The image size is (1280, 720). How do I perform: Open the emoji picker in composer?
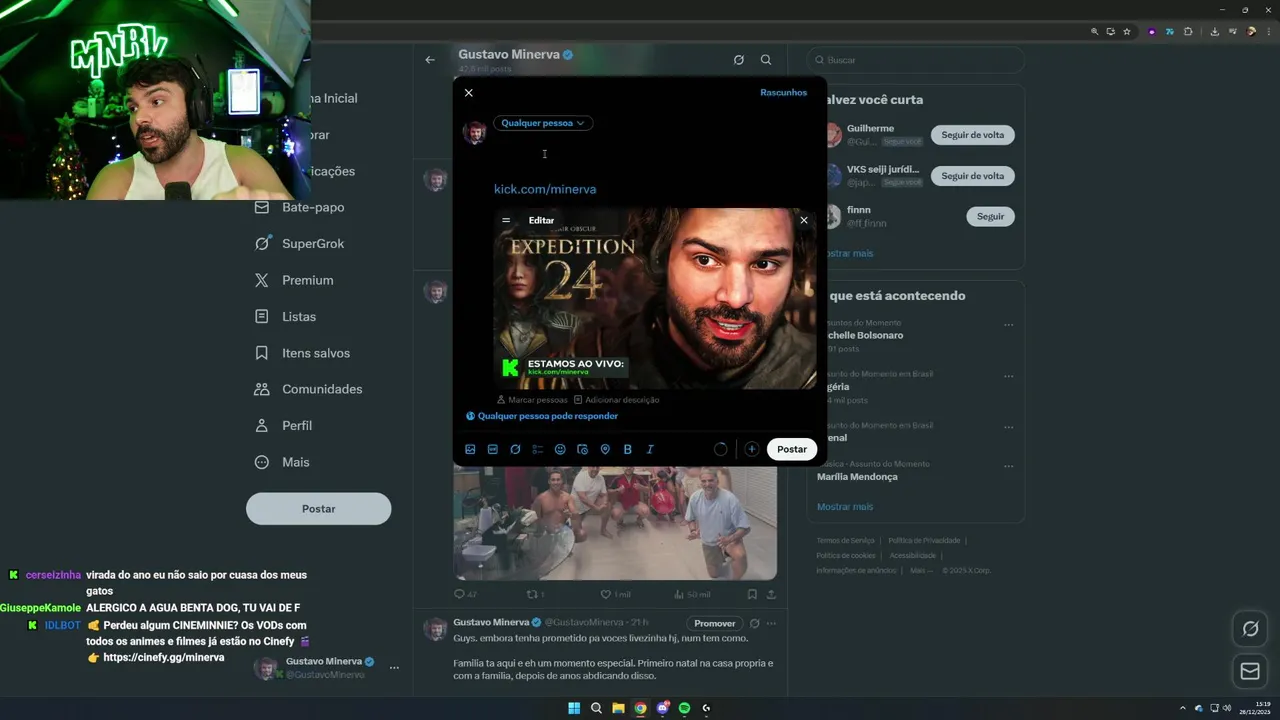(560, 450)
